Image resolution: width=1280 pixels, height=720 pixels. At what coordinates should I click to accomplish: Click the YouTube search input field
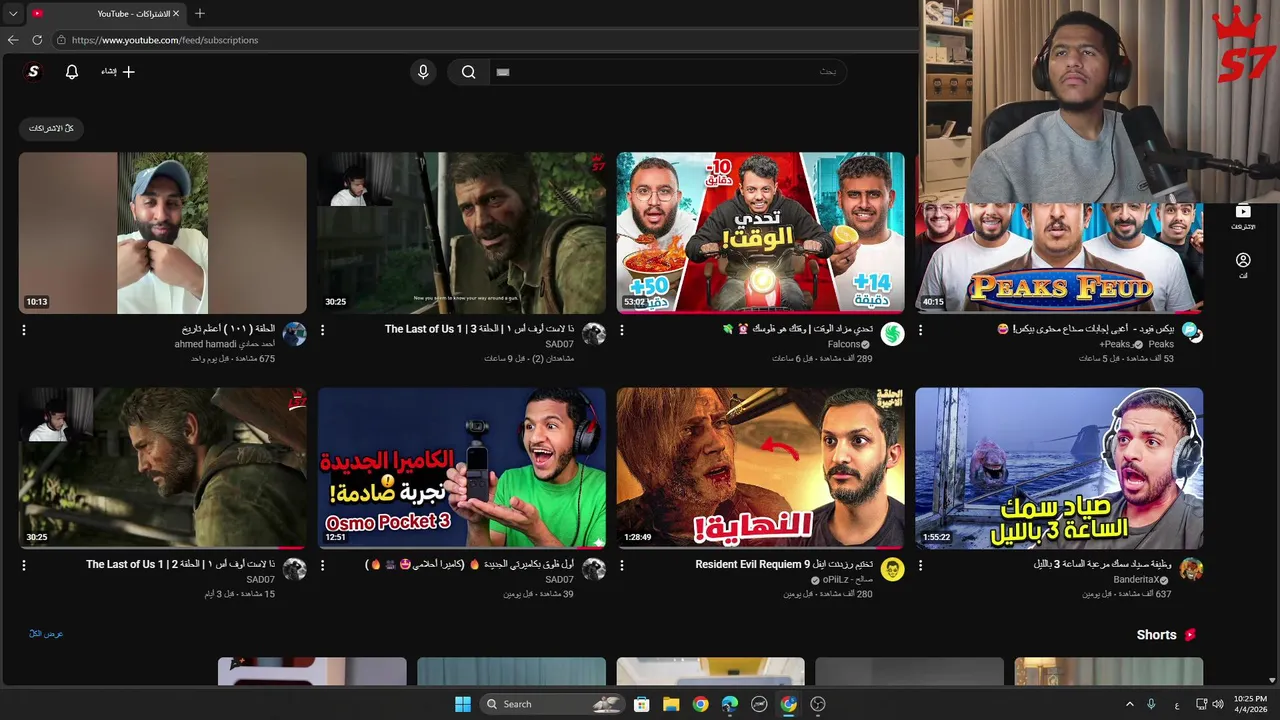[670, 72]
